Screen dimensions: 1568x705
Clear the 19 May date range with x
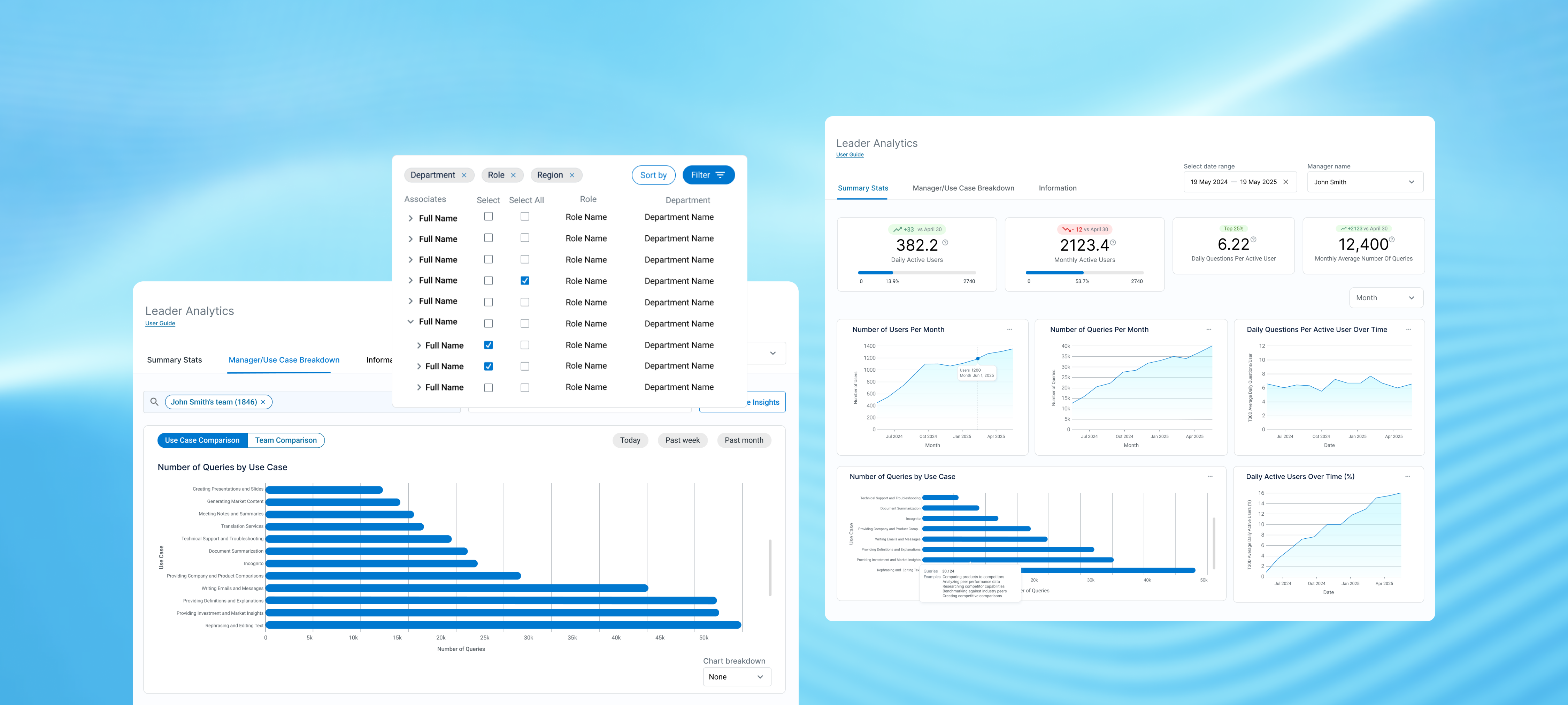click(1285, 182)
